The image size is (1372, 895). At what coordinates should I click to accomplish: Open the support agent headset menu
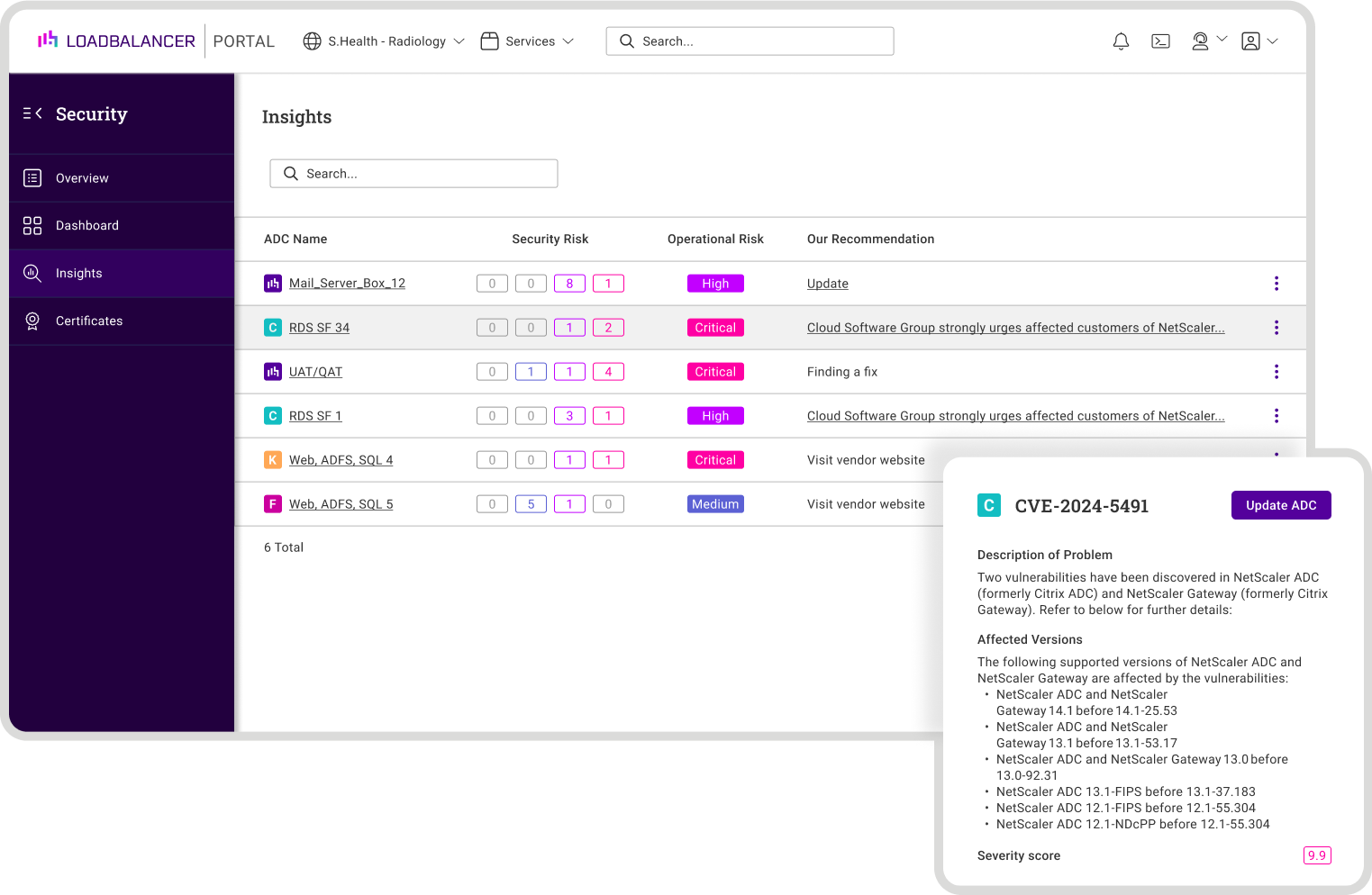click(x=1200, y=41)
